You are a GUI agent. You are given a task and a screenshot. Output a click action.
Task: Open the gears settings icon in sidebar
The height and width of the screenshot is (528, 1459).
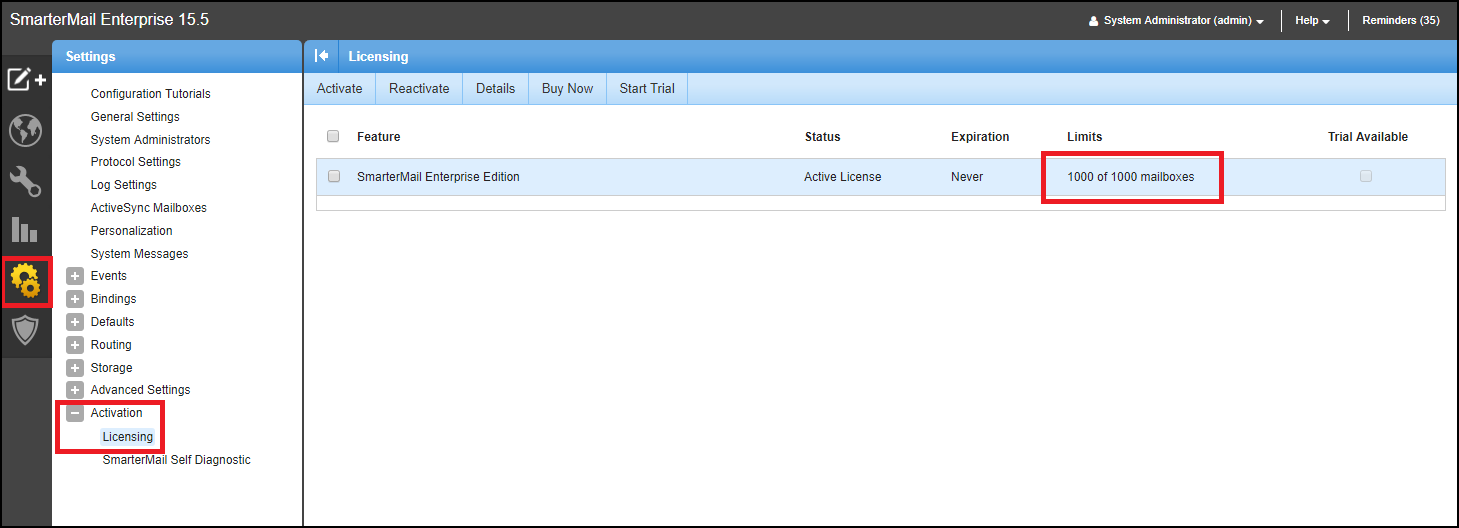tap(25, 282)
